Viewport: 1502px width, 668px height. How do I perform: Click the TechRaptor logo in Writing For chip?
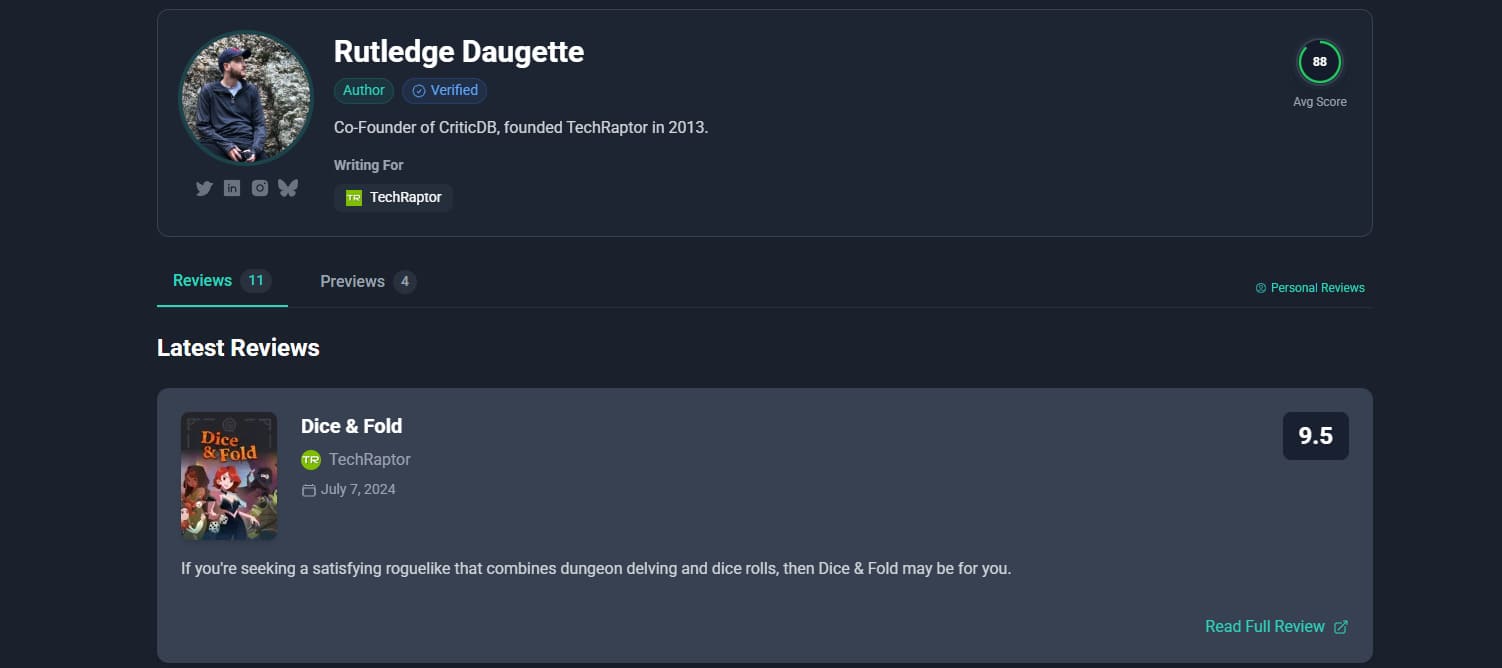click(x=354, y=198)
